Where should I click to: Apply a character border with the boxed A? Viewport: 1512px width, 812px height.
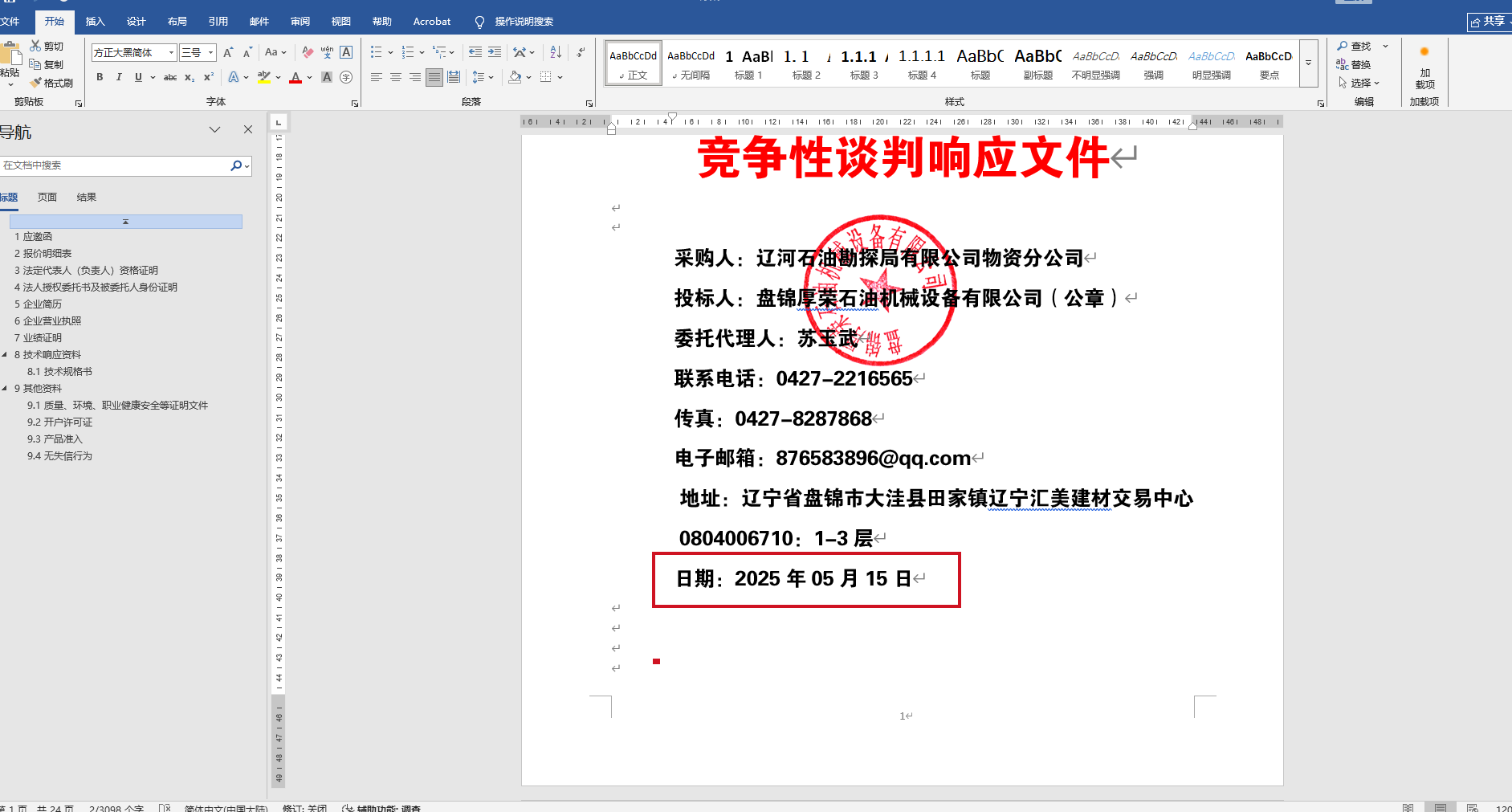pyautogui.click(x=346, y=53)
